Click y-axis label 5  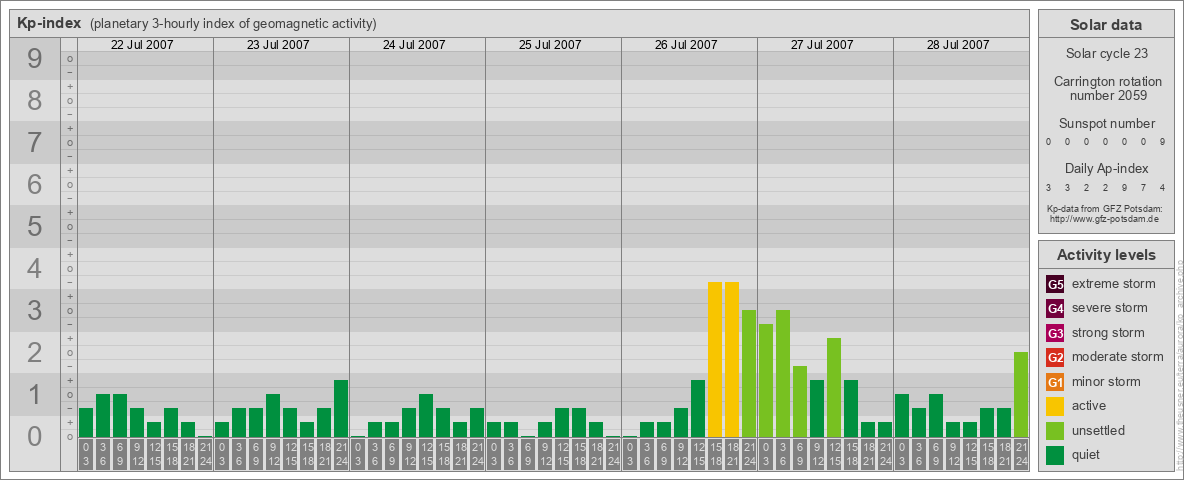coord(34,226)
